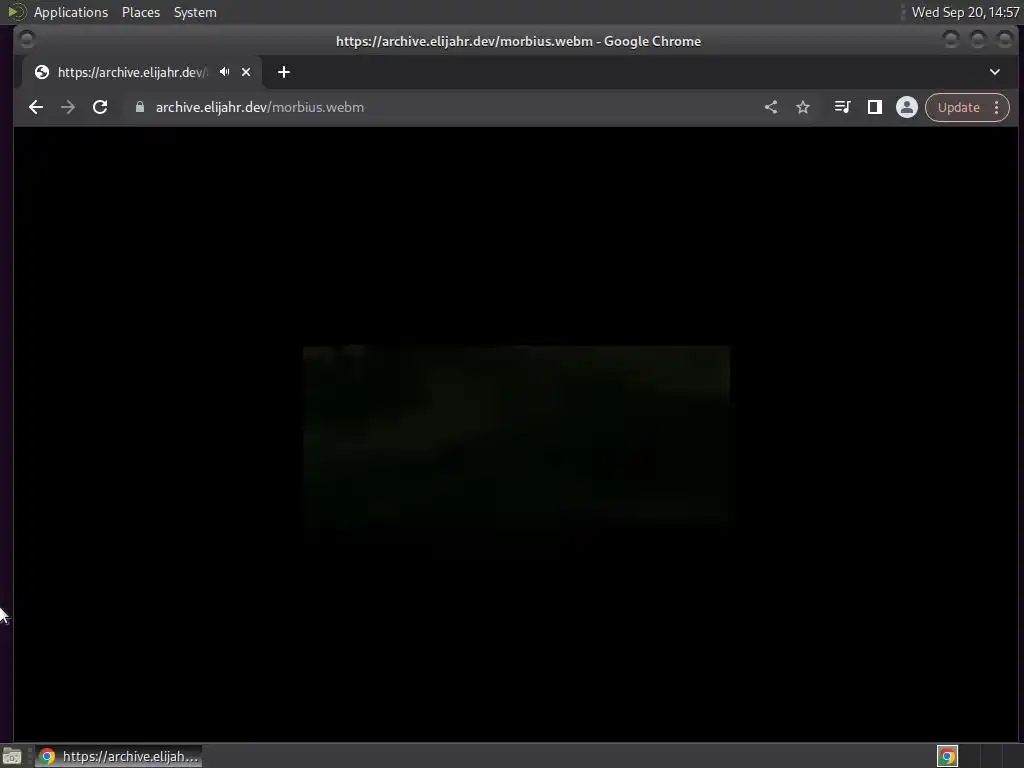Mute the tab using the speaker icon
1024x768 pixels.
pos(225,72)
